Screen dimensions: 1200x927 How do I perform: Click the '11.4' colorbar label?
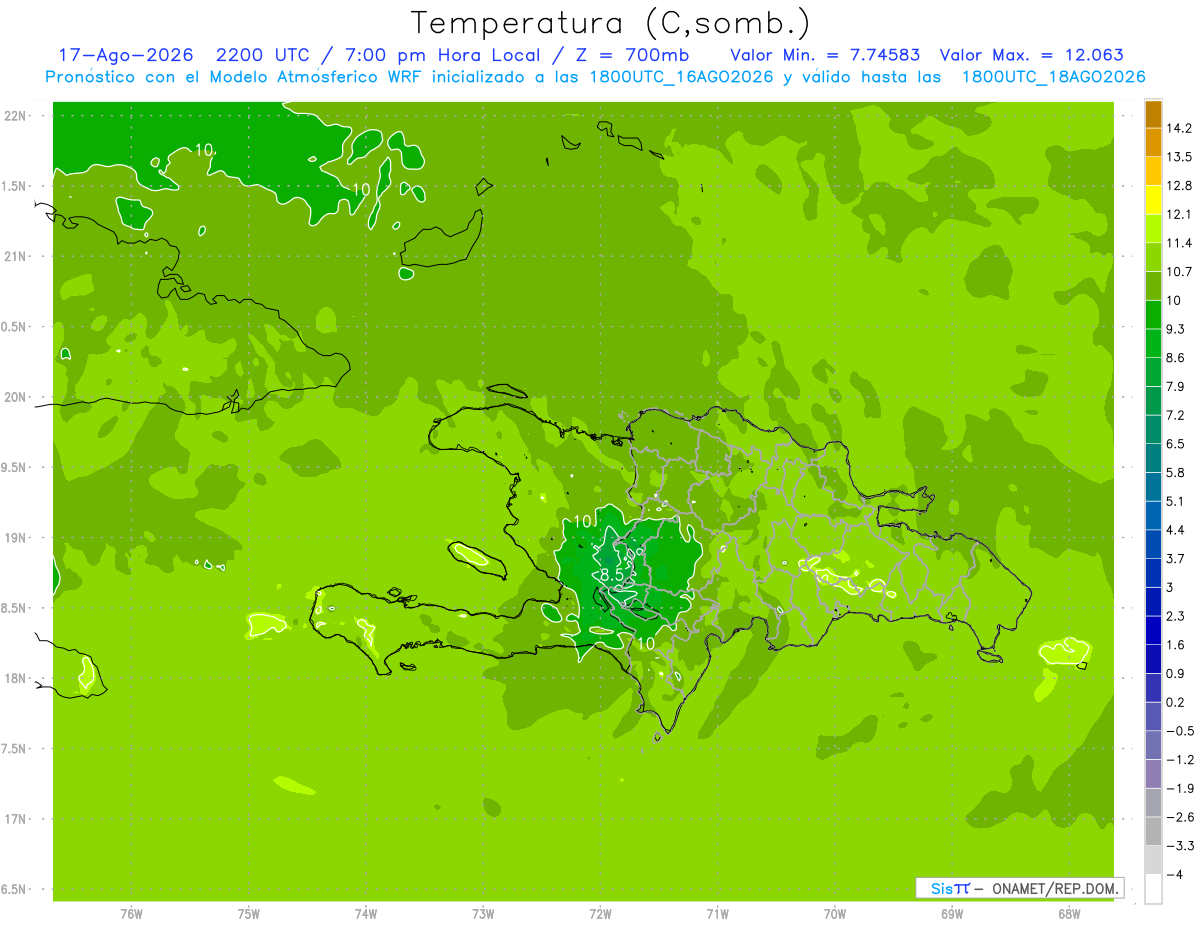tap(1179, 243)
